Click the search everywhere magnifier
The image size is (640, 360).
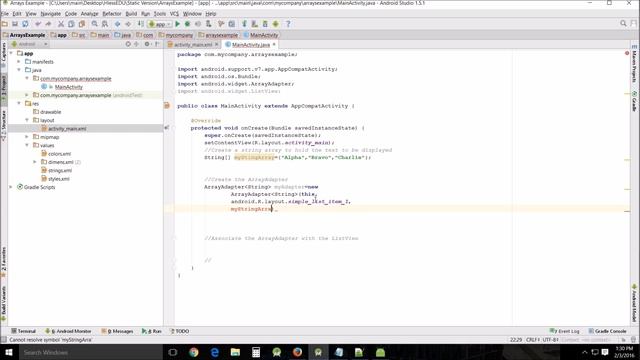click(623, 24)
